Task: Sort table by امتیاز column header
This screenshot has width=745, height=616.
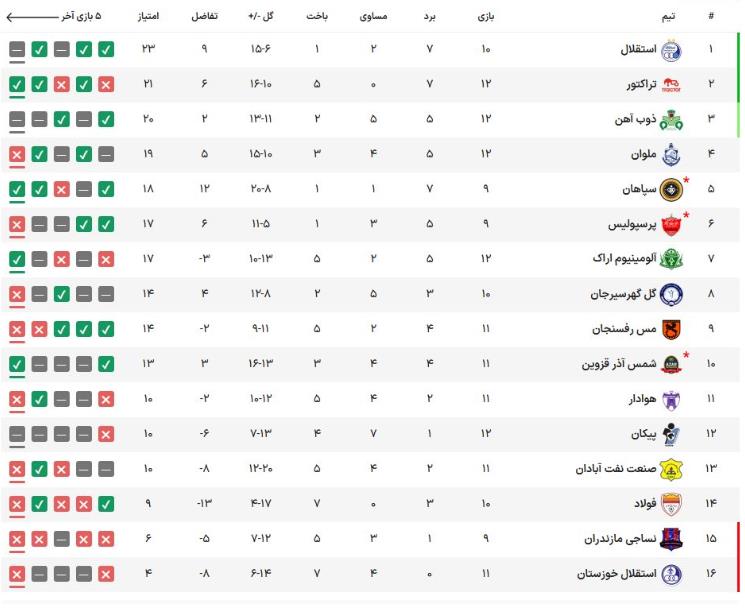Action: (148, 16)
